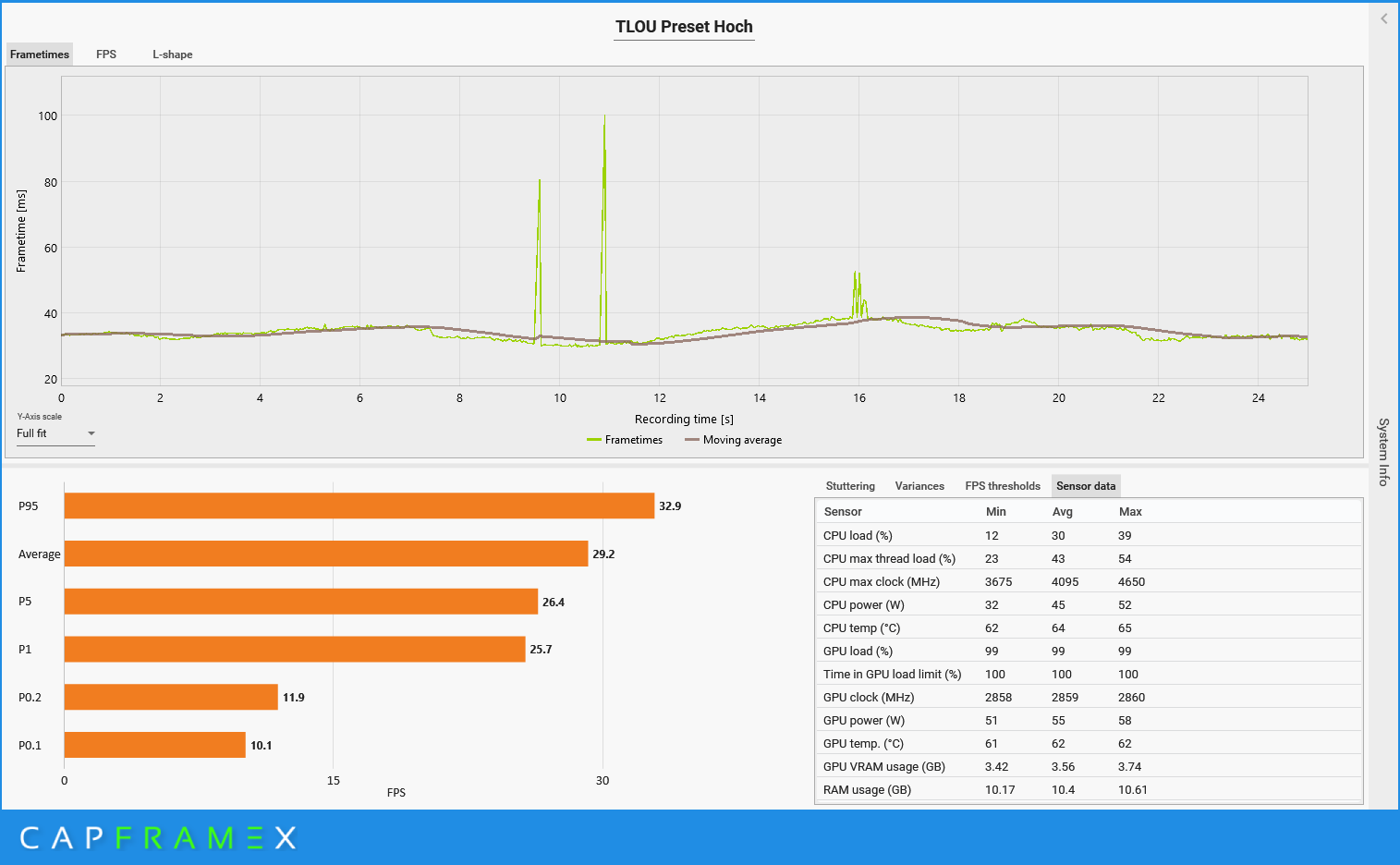Click the P1 bar in the chart
This screenshot has width=1400, height=865.
click(x=294, y=650)
